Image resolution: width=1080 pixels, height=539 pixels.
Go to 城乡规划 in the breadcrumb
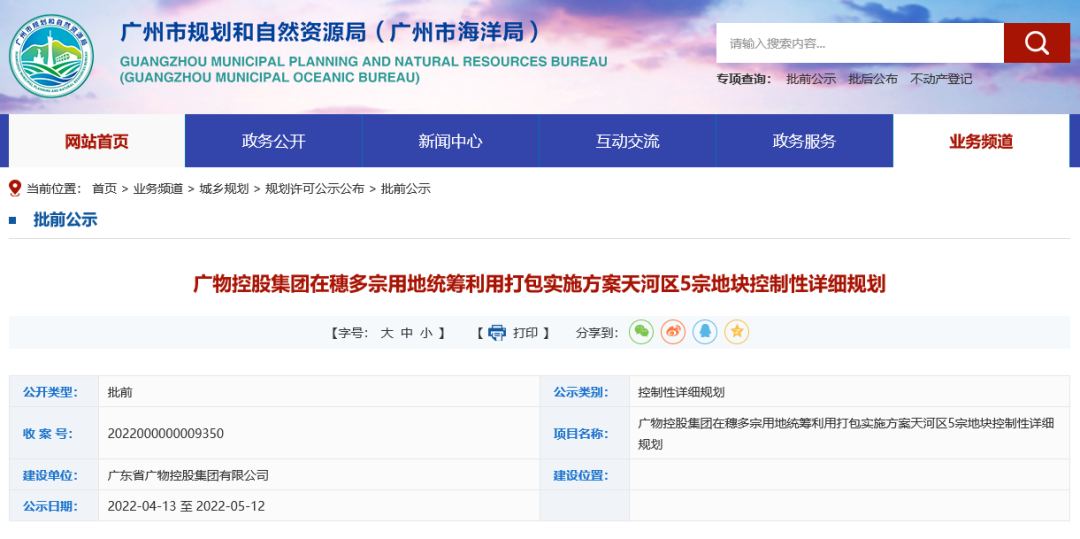click(x=224, y=189)
